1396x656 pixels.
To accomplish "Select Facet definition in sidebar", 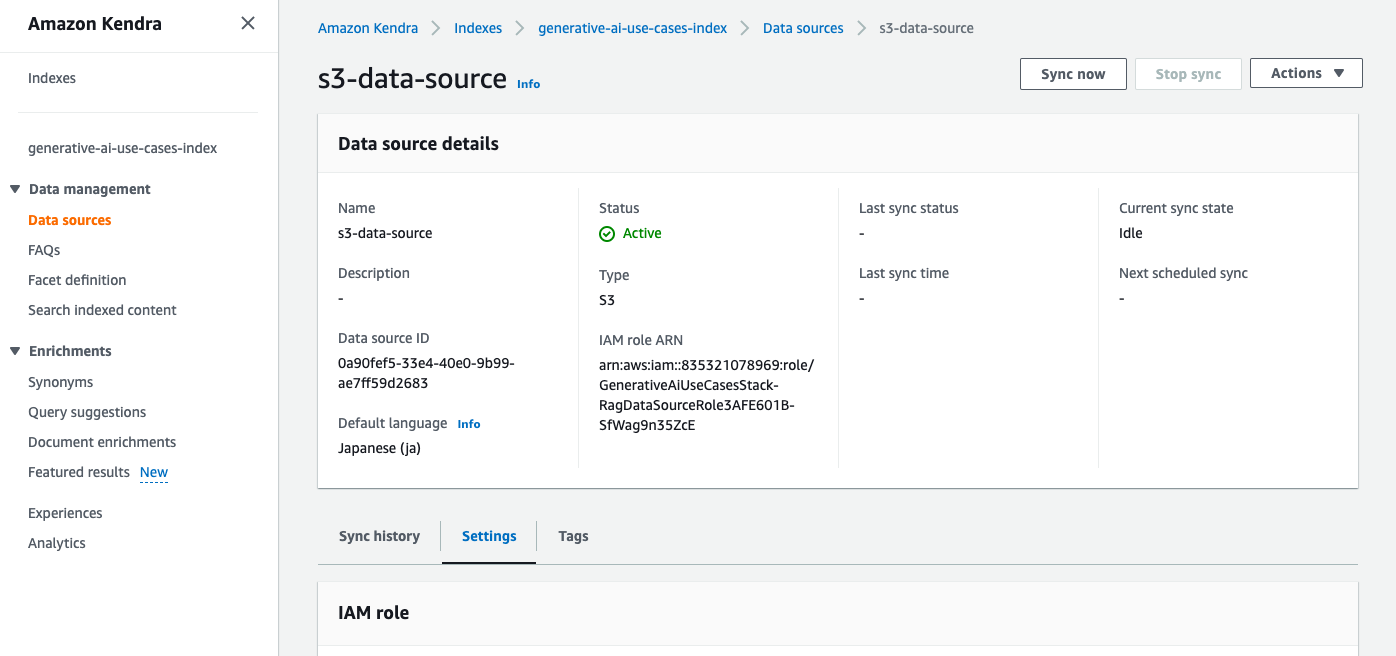I will pyautogui.click(x=77, y=280).
